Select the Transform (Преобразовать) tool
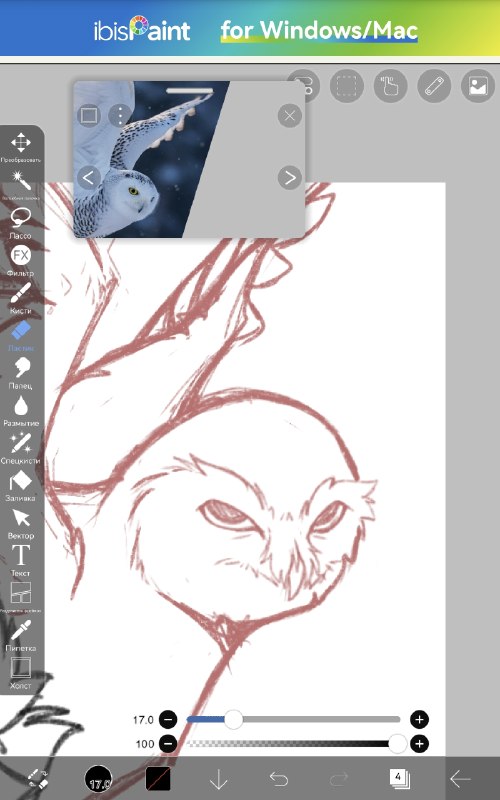The height and width of the screenshot is (800, 500). click(x=20, y=147)
